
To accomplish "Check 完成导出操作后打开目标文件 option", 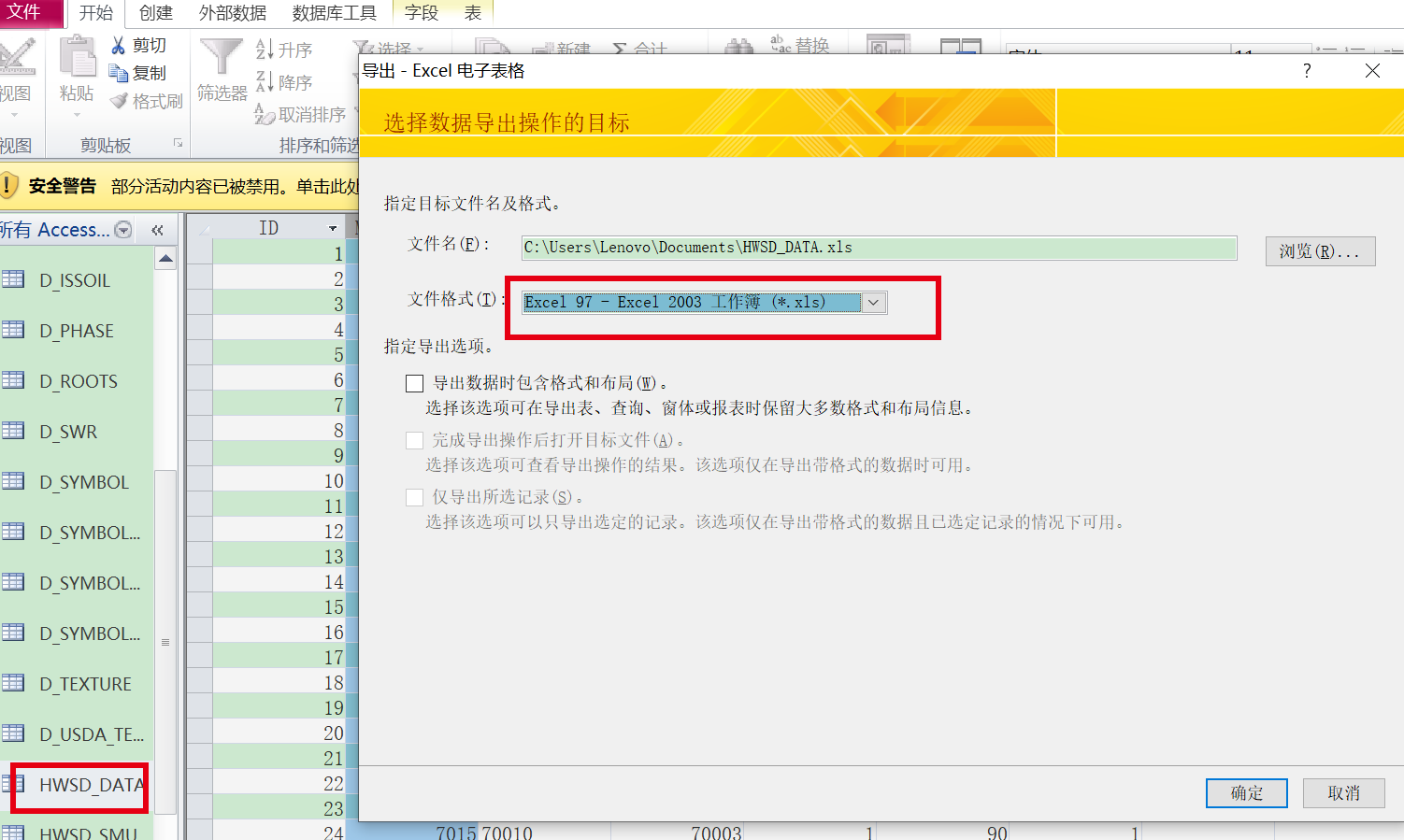I will click(414, 439).
